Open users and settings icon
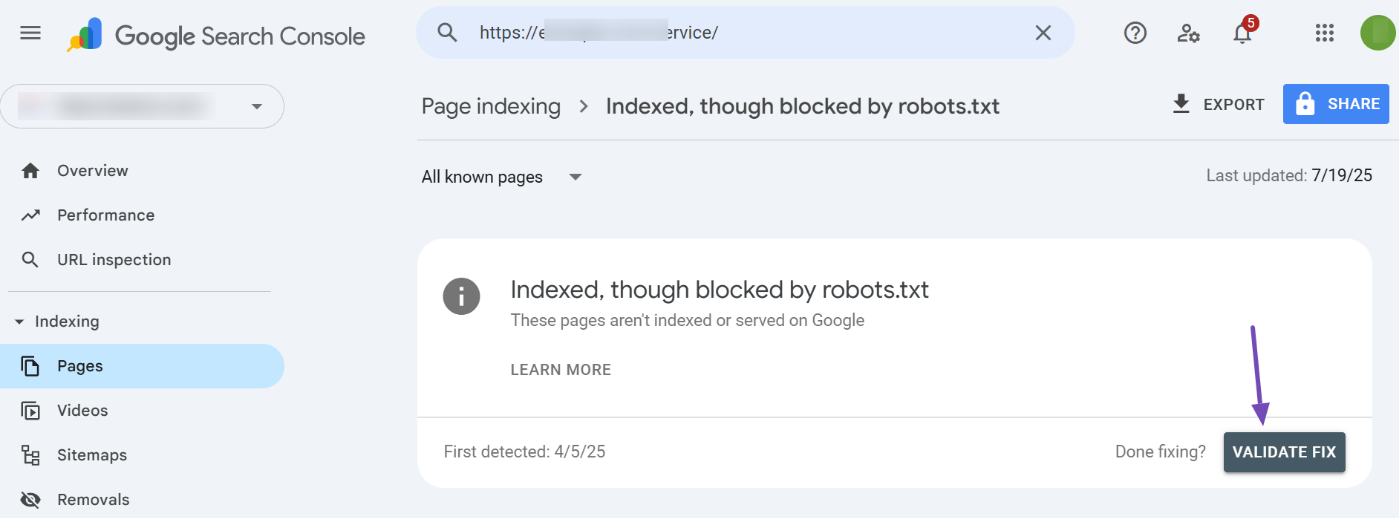The height and width of the screenshot is (518, 1399). point(1188,33)
